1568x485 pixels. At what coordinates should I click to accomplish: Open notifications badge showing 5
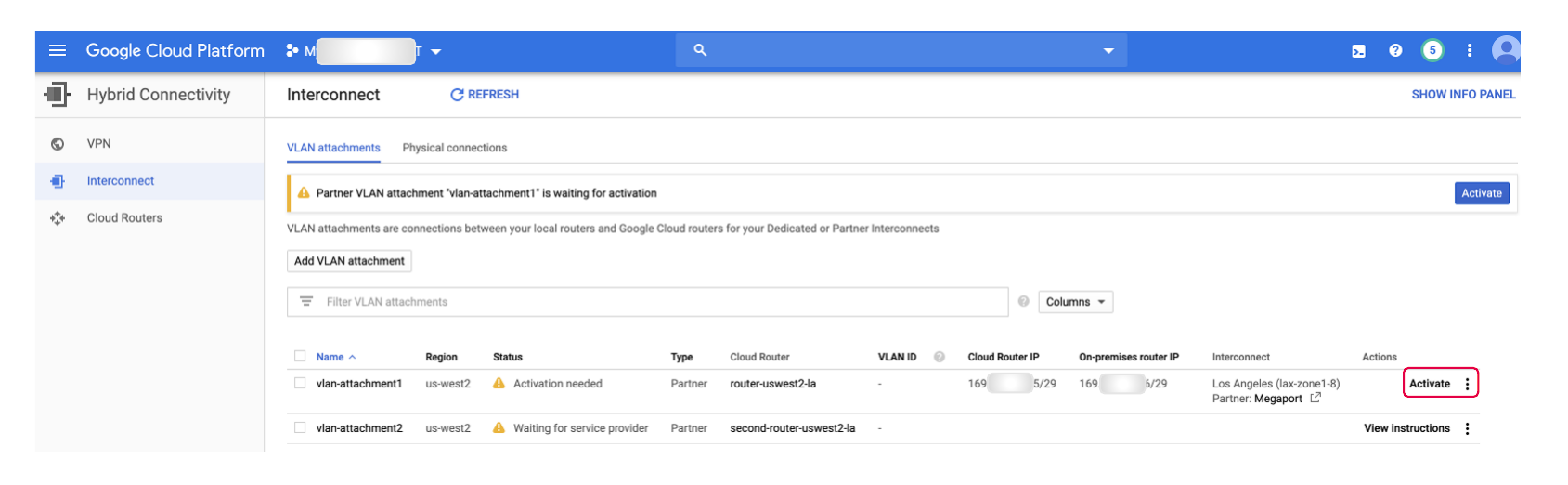click(1432, 50)
